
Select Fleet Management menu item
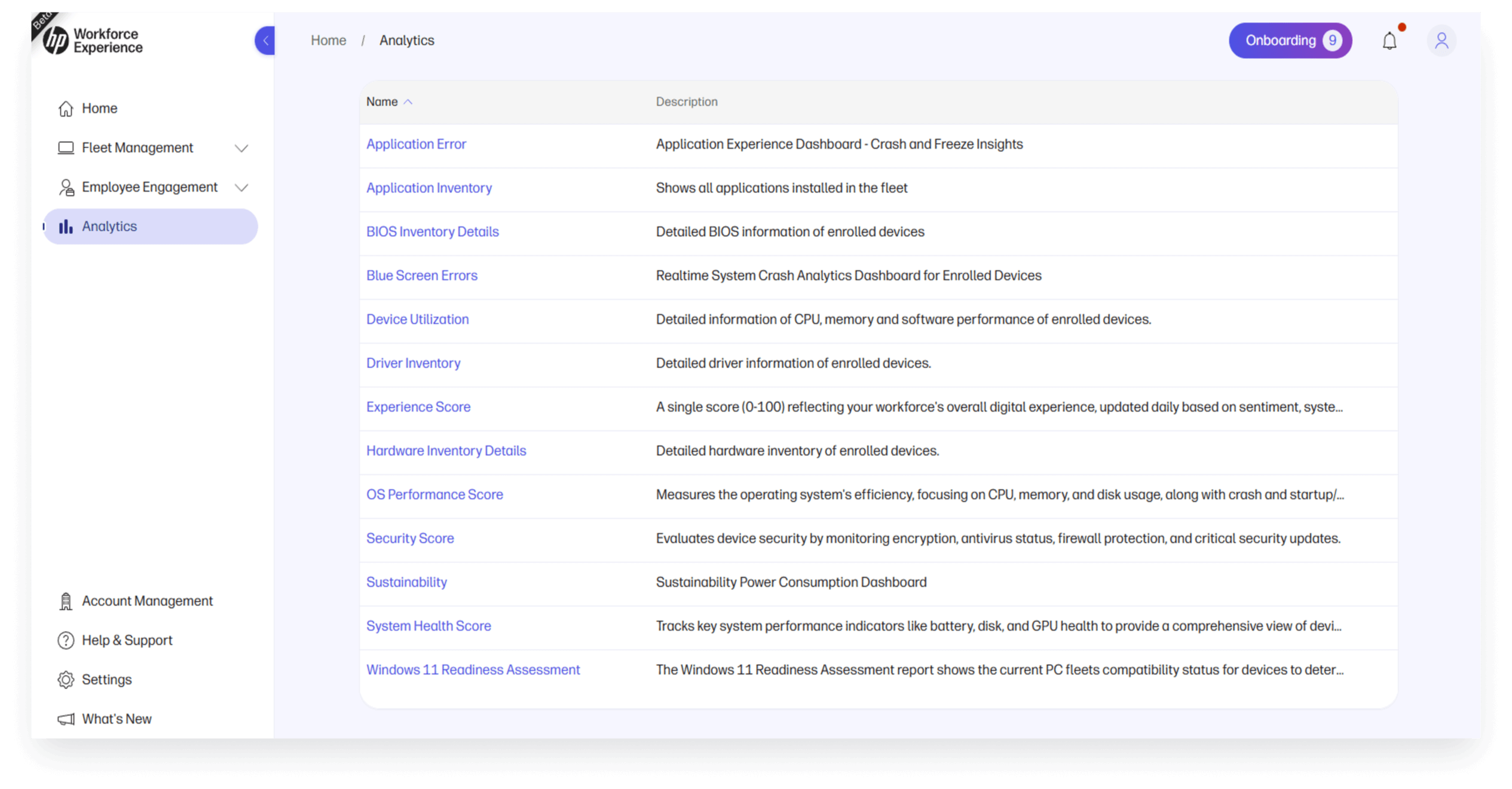click(x=151, y=148)
